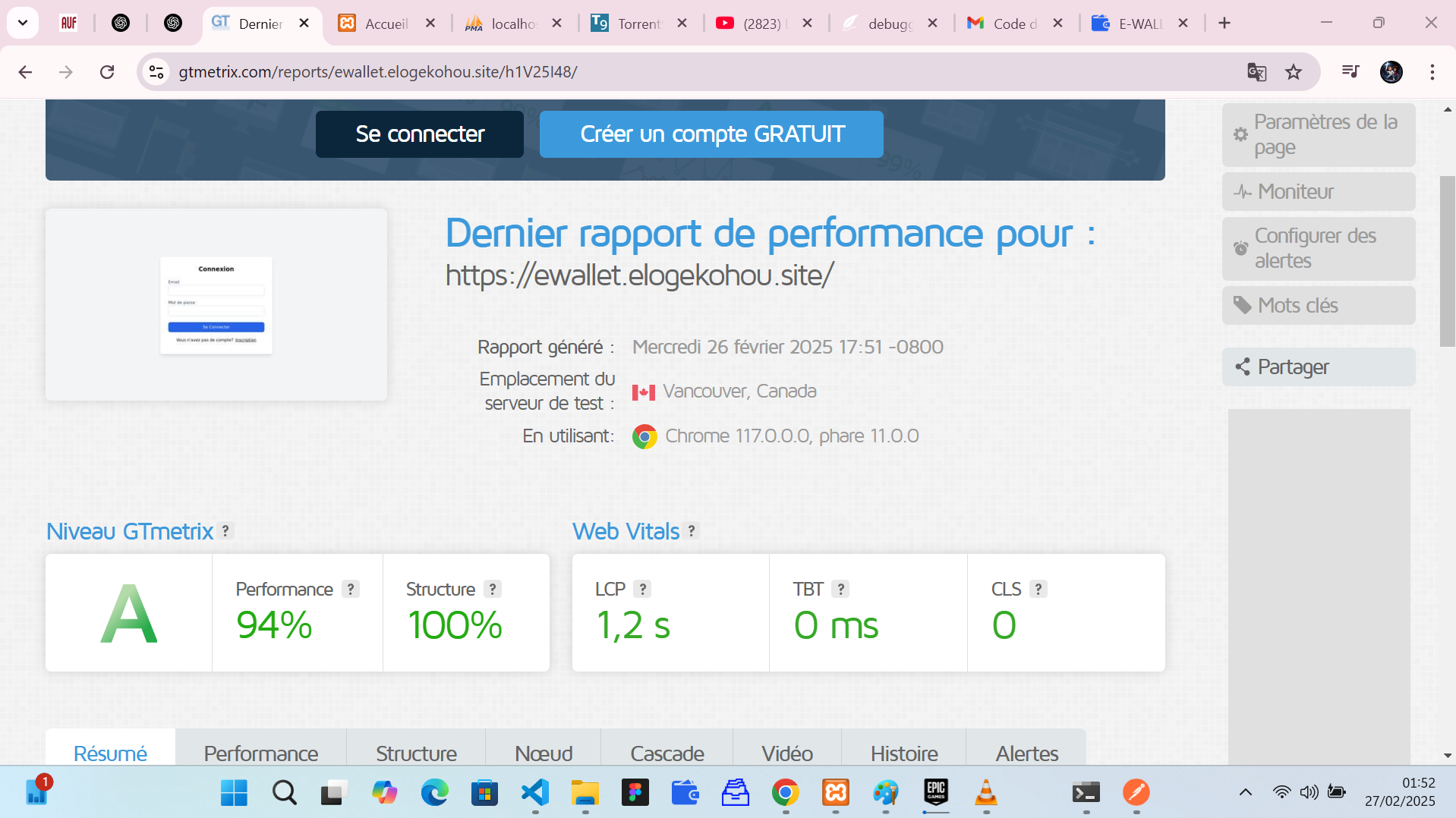Switch to the localhost phpMyAdmin tab

513,24
